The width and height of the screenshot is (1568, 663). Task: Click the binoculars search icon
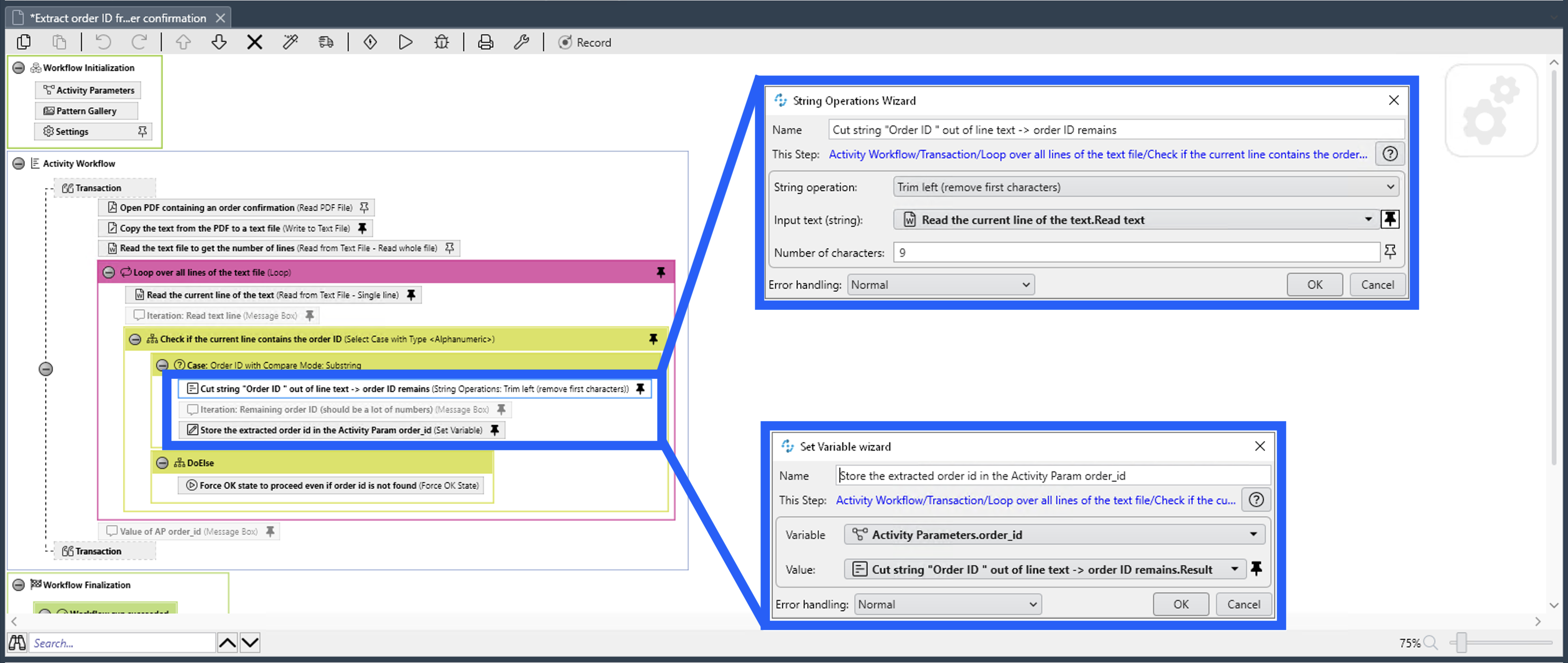(17, 642)
